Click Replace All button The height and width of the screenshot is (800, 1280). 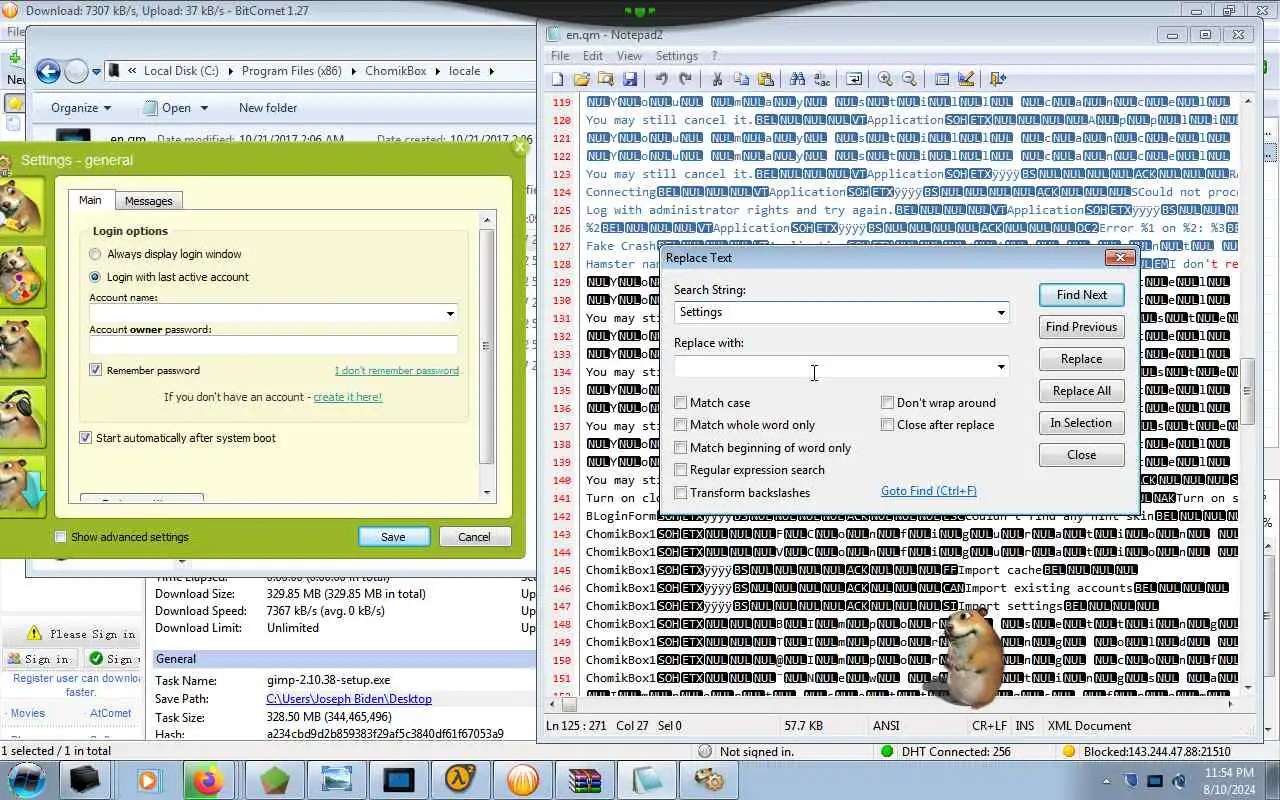click(1082, 391)
